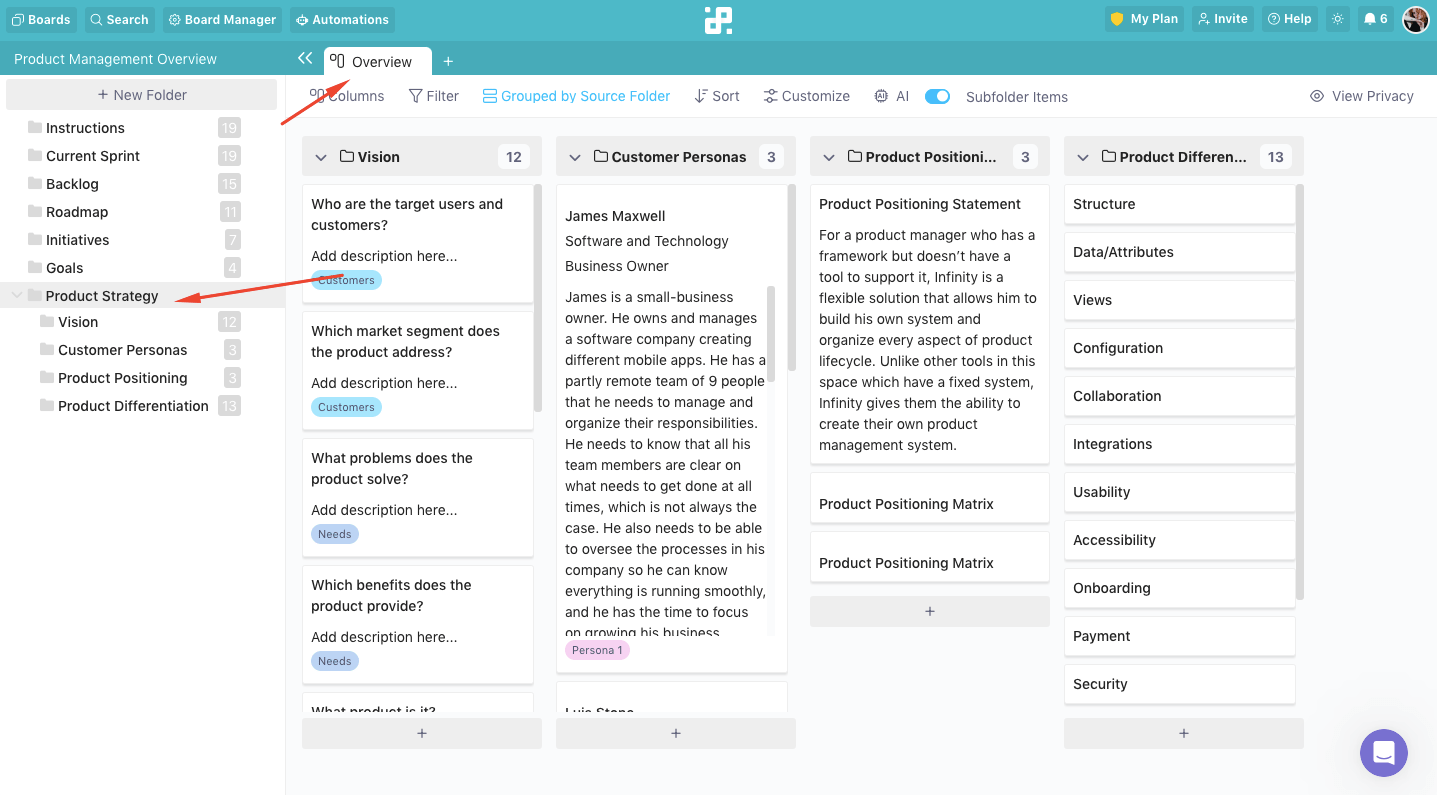
Task: Click the New Folder button
Action: click(141, 93)
